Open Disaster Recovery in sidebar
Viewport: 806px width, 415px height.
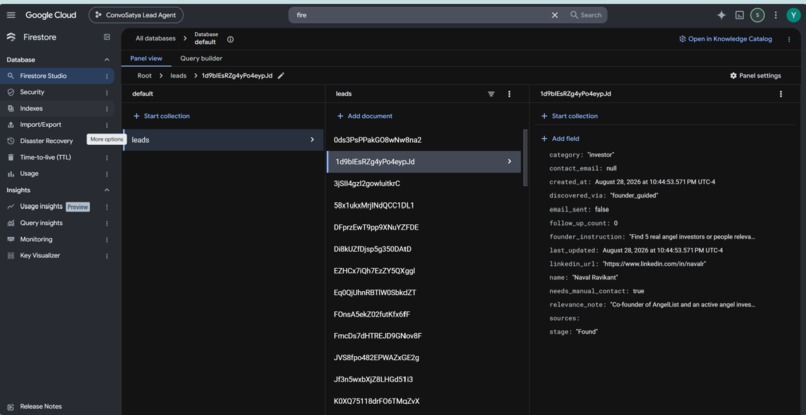(46, 141)
